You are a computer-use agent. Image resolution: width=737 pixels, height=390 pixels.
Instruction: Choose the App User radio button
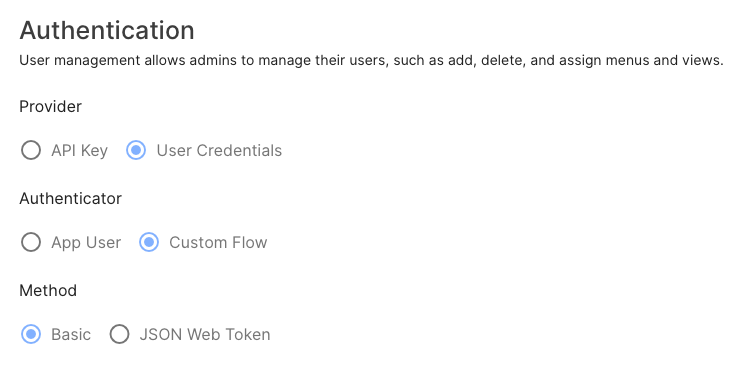click(x=31, y=242)
